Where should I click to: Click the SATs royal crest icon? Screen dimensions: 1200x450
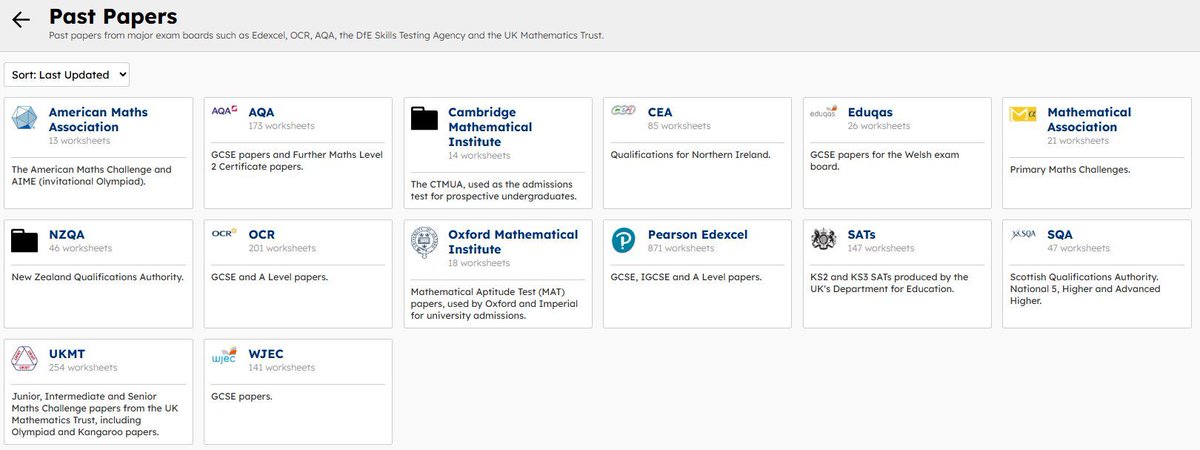[x=824, y=240]
